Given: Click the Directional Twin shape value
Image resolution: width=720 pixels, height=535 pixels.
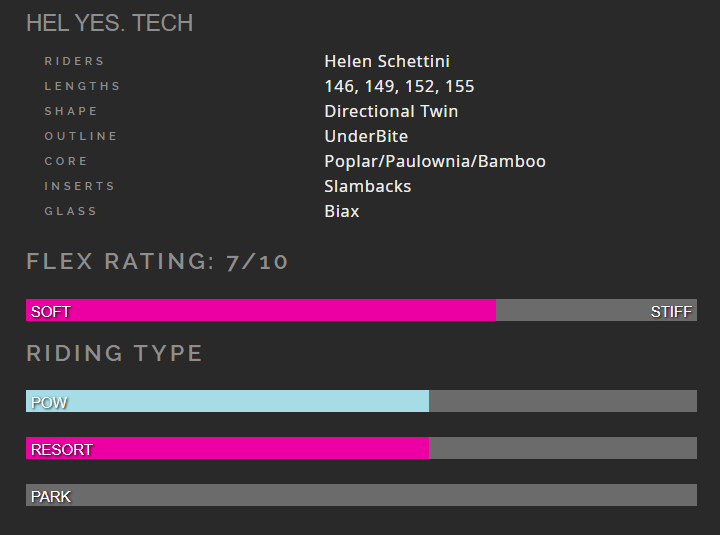Looking at the screenshot, I should point(391,111).
